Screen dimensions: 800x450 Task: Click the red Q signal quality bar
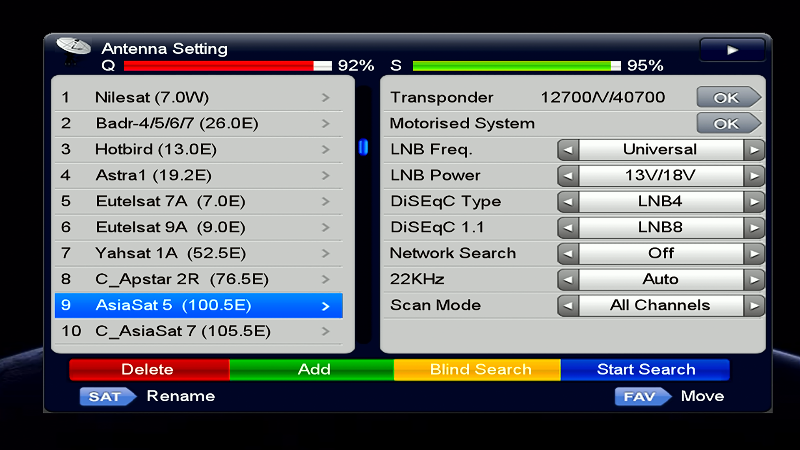tap(228, 66)
